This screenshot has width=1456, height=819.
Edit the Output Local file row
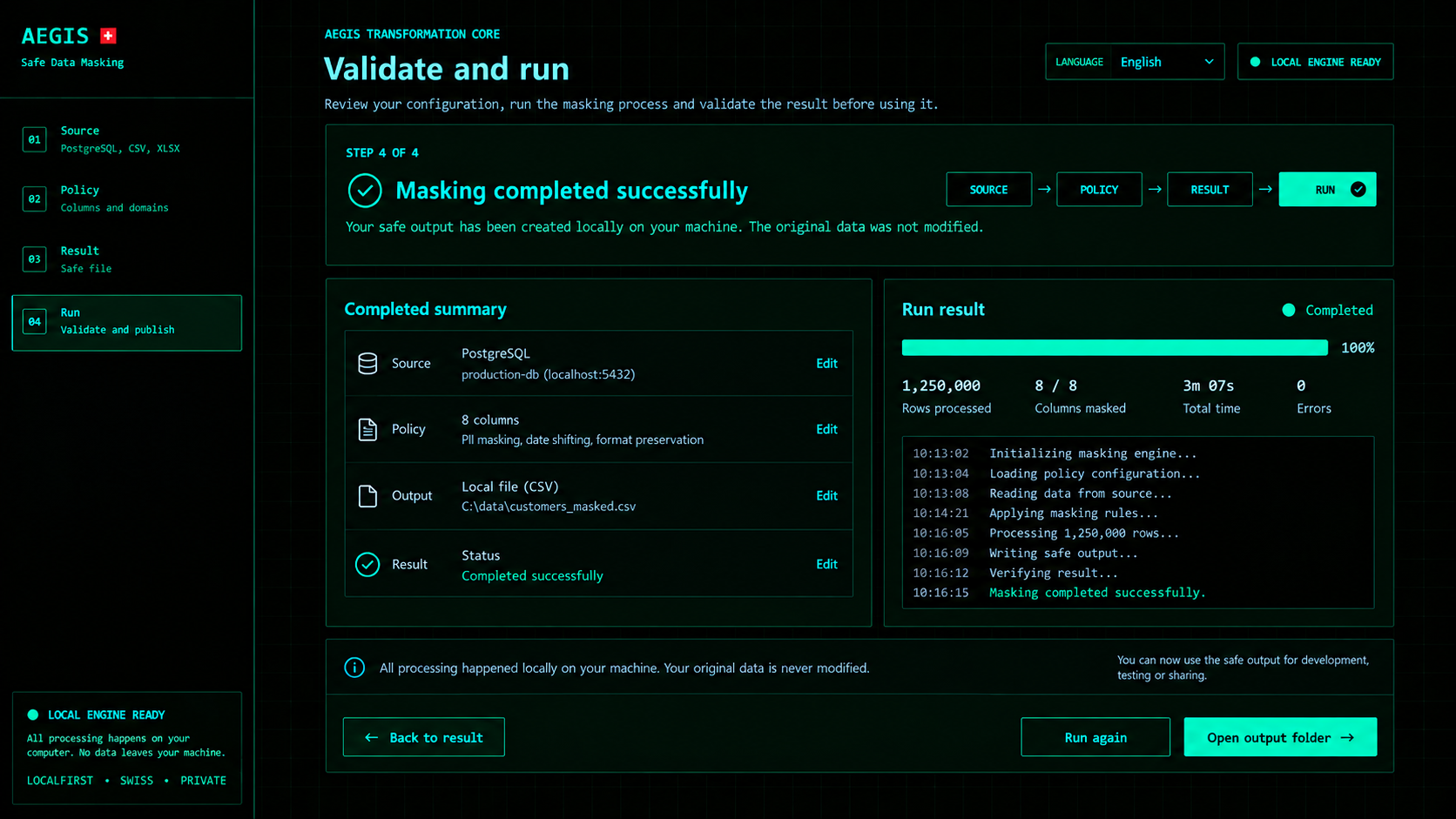click(826, 495)
